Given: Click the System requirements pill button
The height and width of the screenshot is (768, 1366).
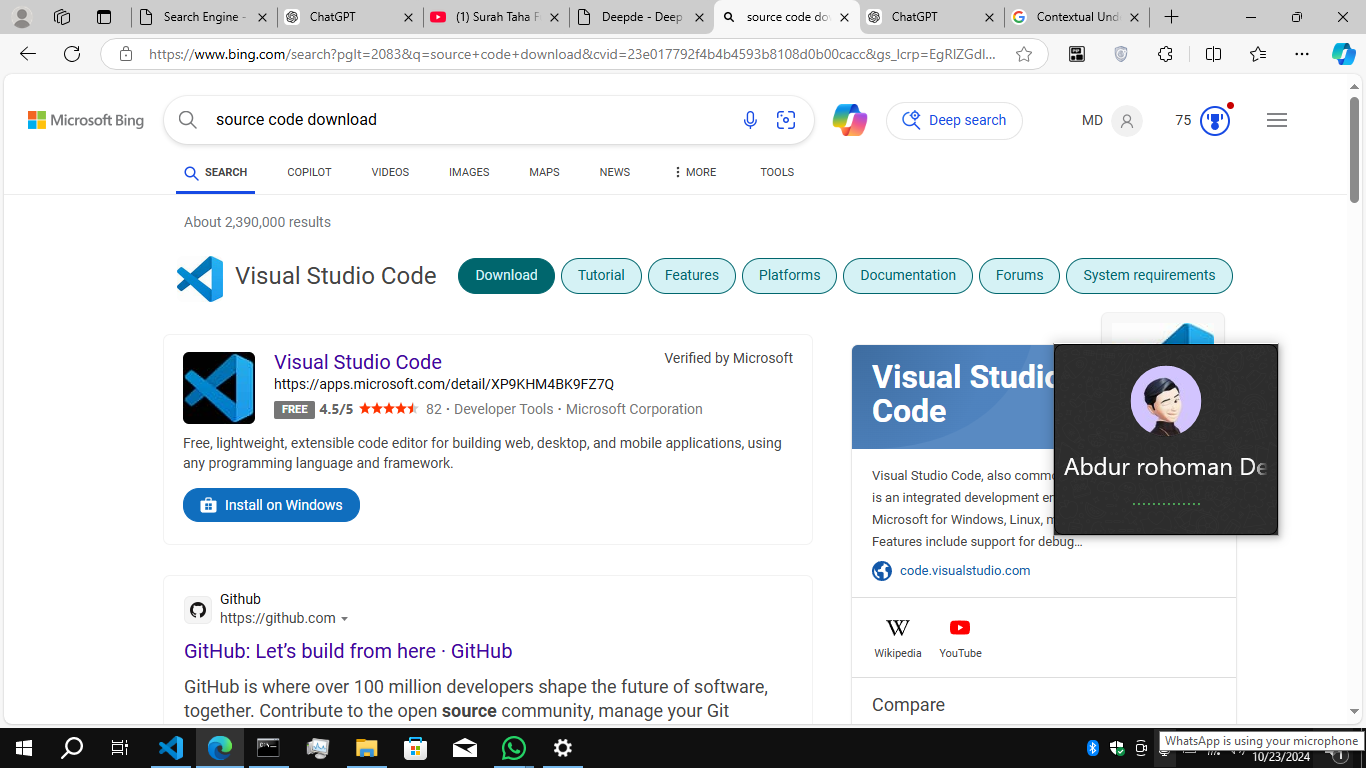Looking at the screenshot, I should [1149, 275].
